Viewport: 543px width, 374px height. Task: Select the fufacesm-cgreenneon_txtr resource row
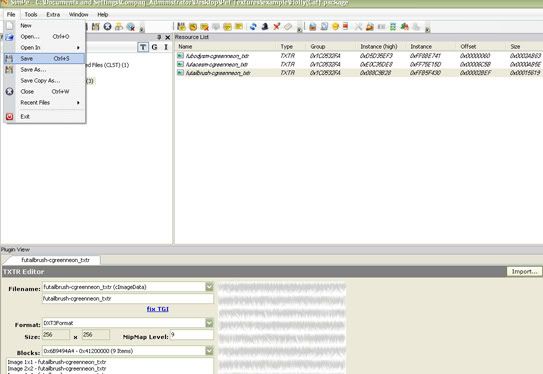[359, 64]
